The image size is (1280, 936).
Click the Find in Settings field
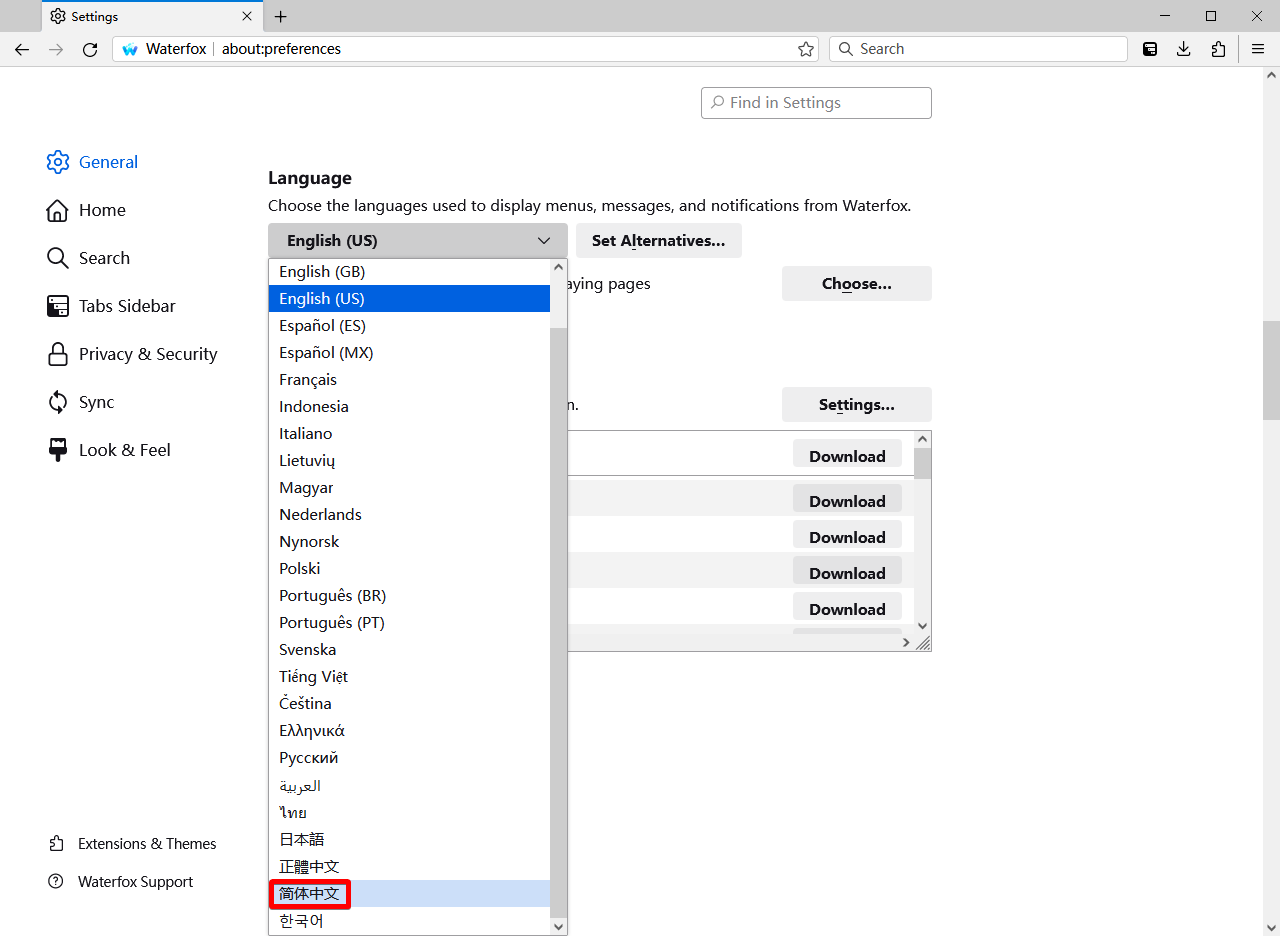point(816,103)
